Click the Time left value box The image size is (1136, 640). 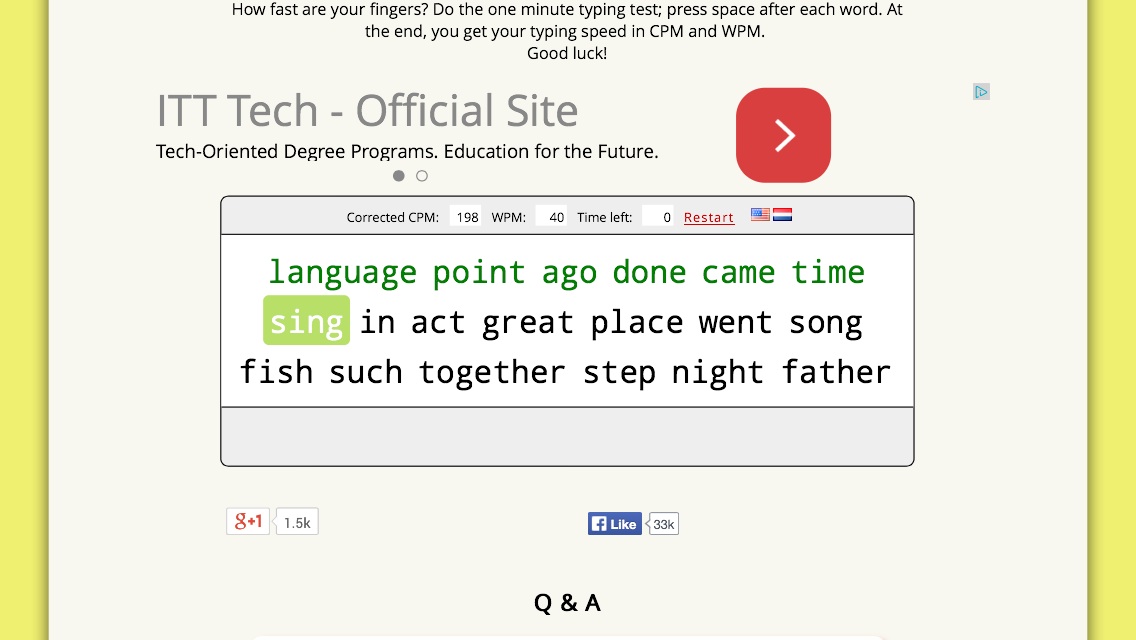pyautogui.click(x=658, y=217)
